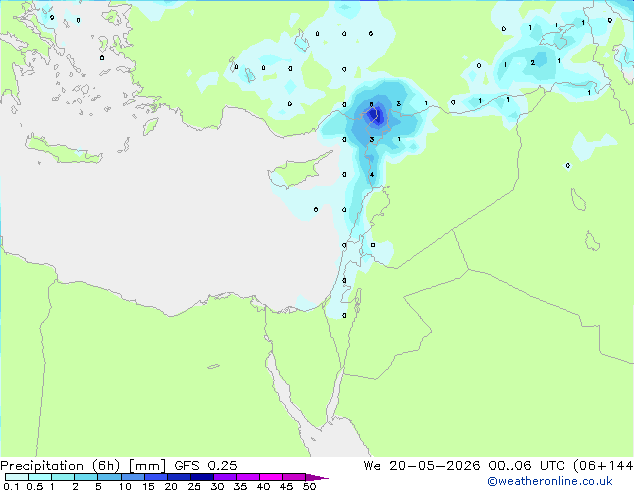Click the 35–40 mm legend color box
The width and height of the screenshot is (634, 490).
coord(248,477)
